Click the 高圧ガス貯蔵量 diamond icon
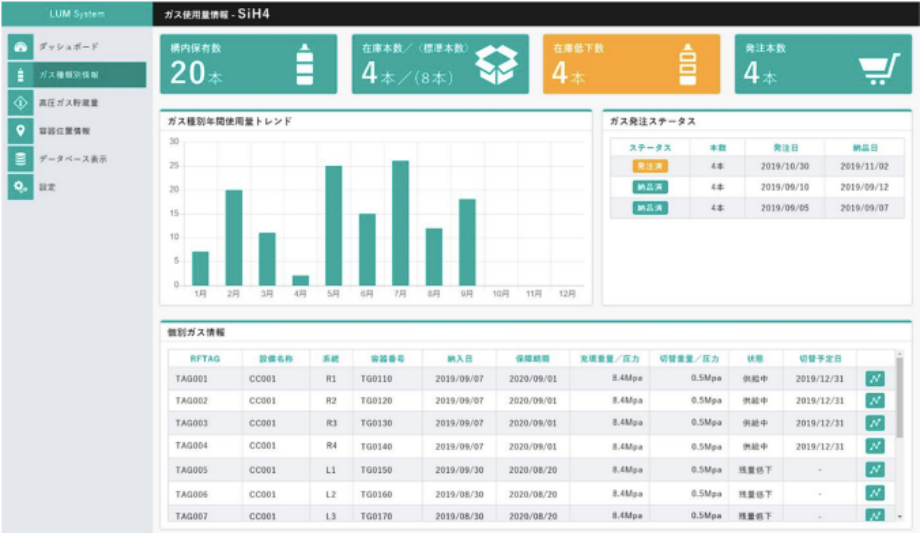The width and height of the screenshot is (920, 533). [x=20, y=103]
